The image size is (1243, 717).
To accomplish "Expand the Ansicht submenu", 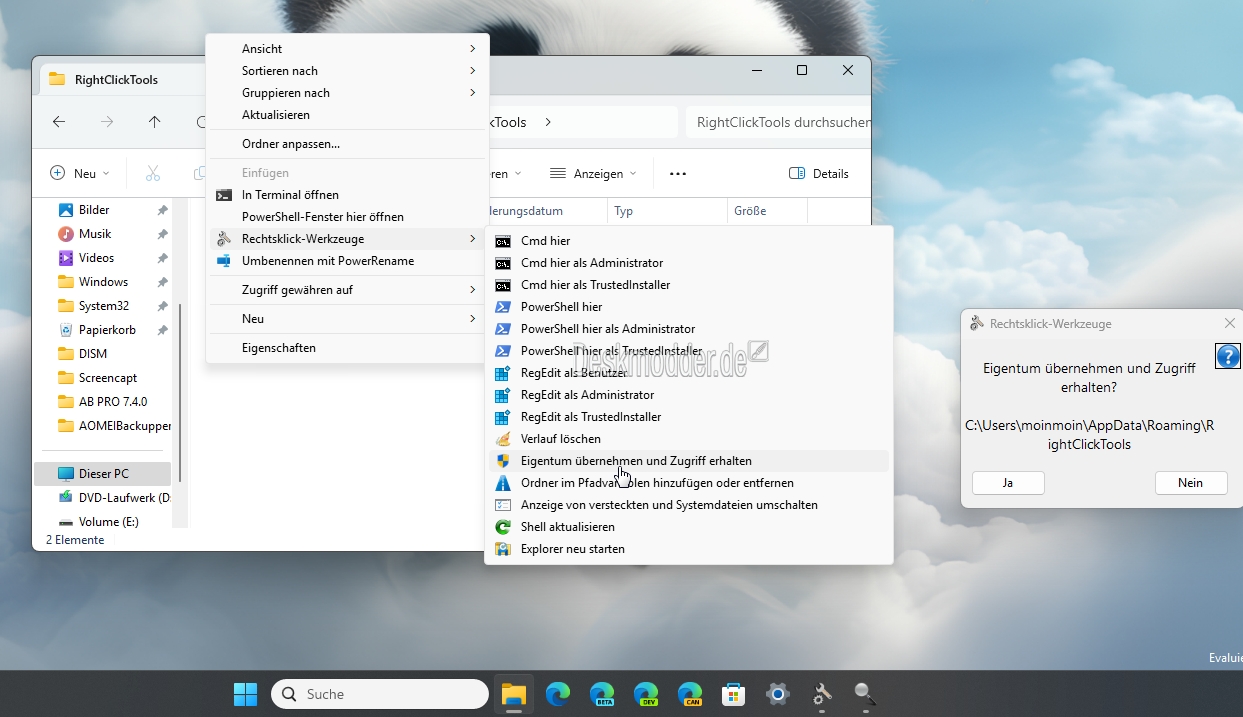I will pos(347,49).
